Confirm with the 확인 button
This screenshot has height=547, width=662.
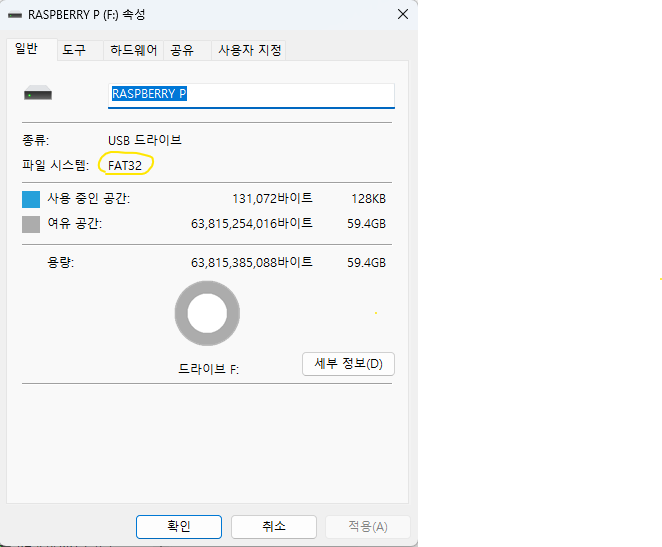pyautogui.click(x=179, y=526)
